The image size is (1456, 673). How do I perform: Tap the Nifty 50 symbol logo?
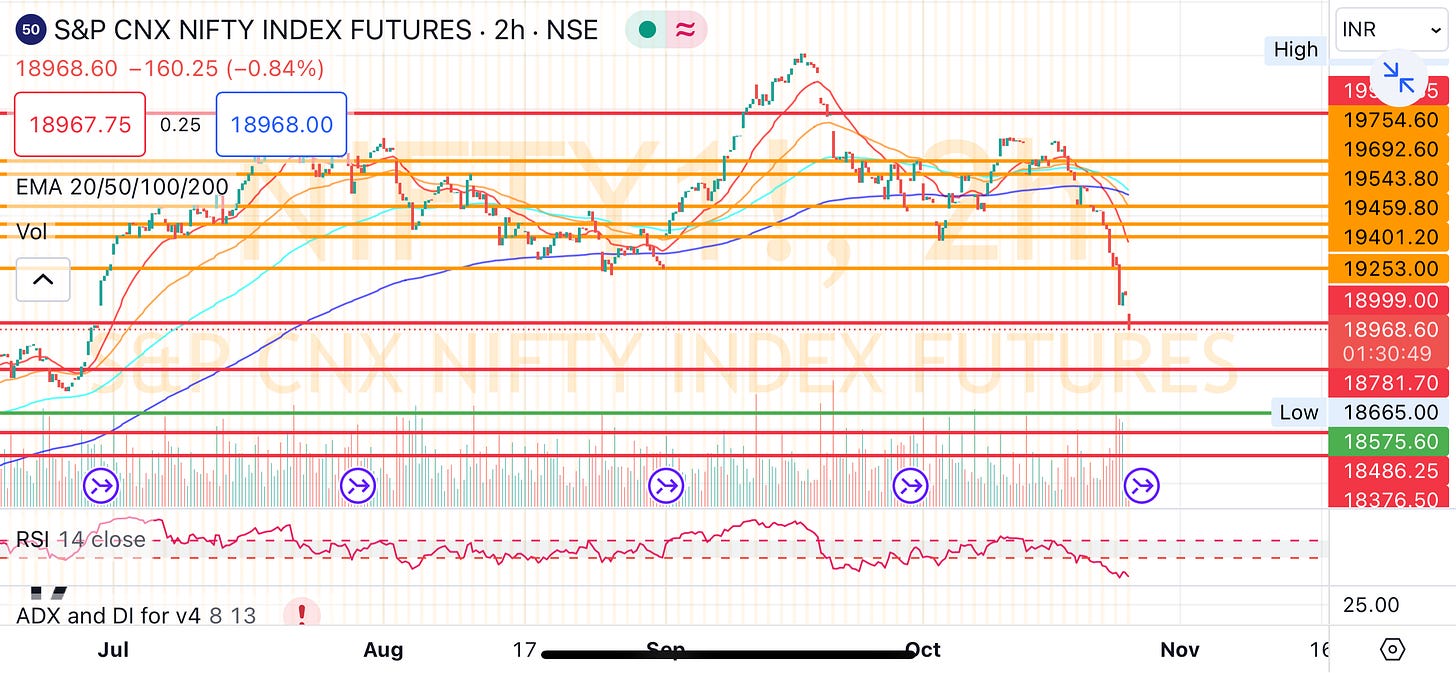pos(31,30)
